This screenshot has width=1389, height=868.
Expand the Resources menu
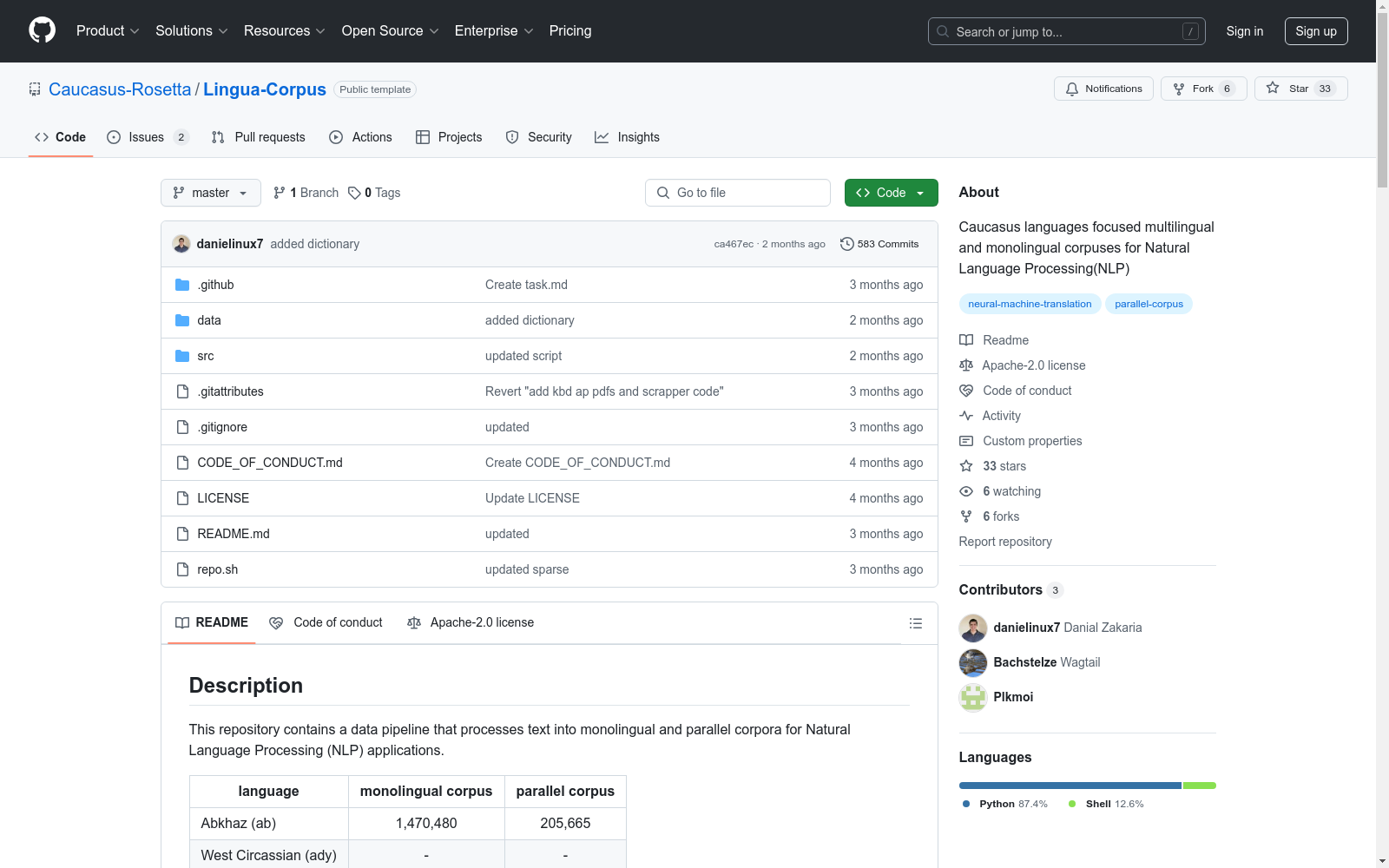coord(285,31)
